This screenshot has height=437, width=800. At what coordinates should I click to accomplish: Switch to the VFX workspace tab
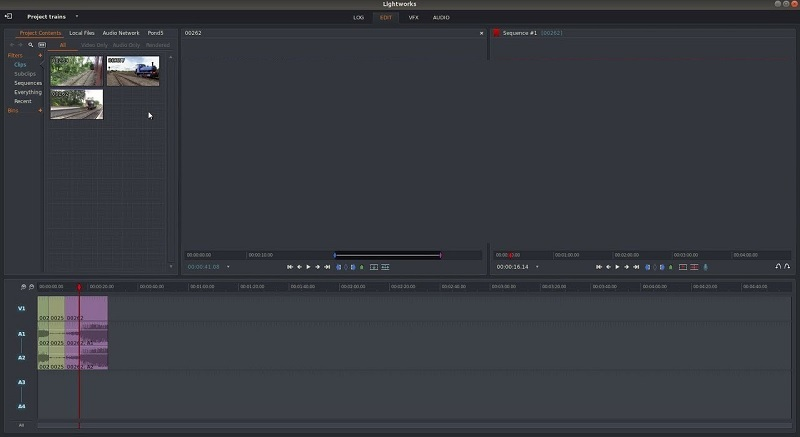[413, 17]
